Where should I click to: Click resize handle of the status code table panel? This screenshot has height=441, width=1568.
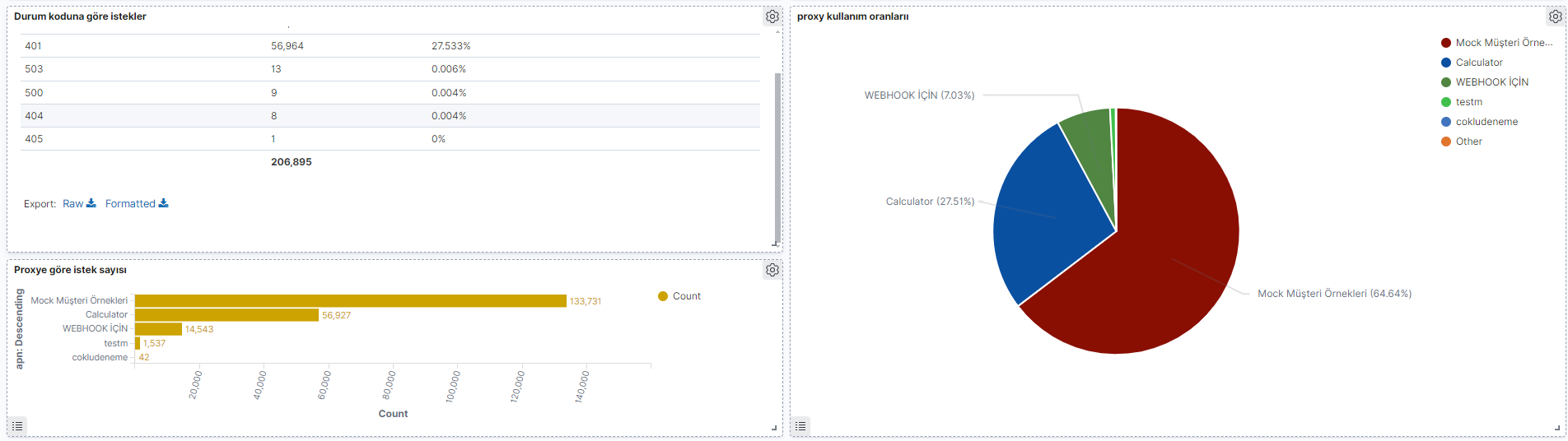click(x=774, y=244)
